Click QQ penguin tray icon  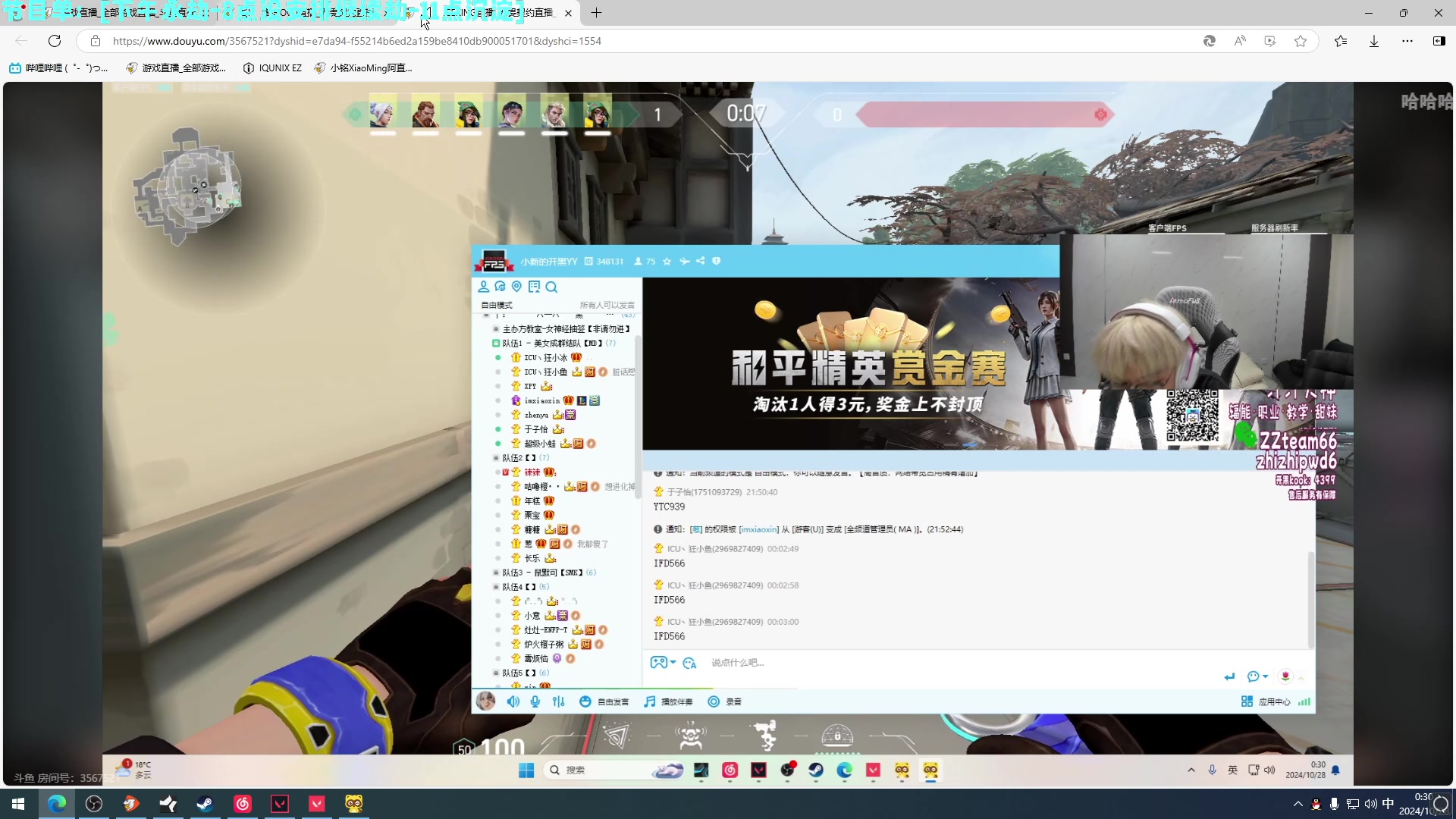(1316, 804)
